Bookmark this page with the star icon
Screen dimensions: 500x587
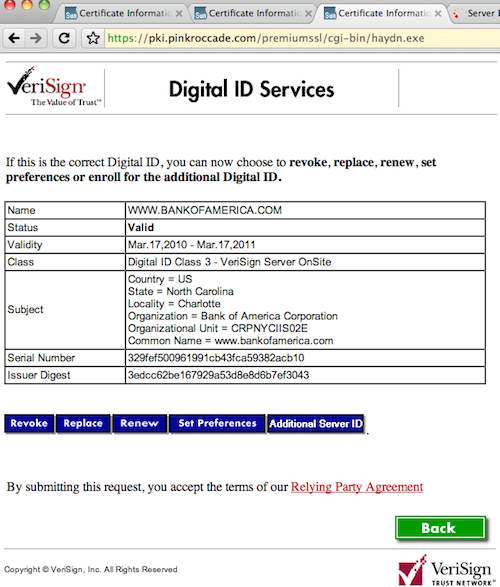[x=93, y=38]
